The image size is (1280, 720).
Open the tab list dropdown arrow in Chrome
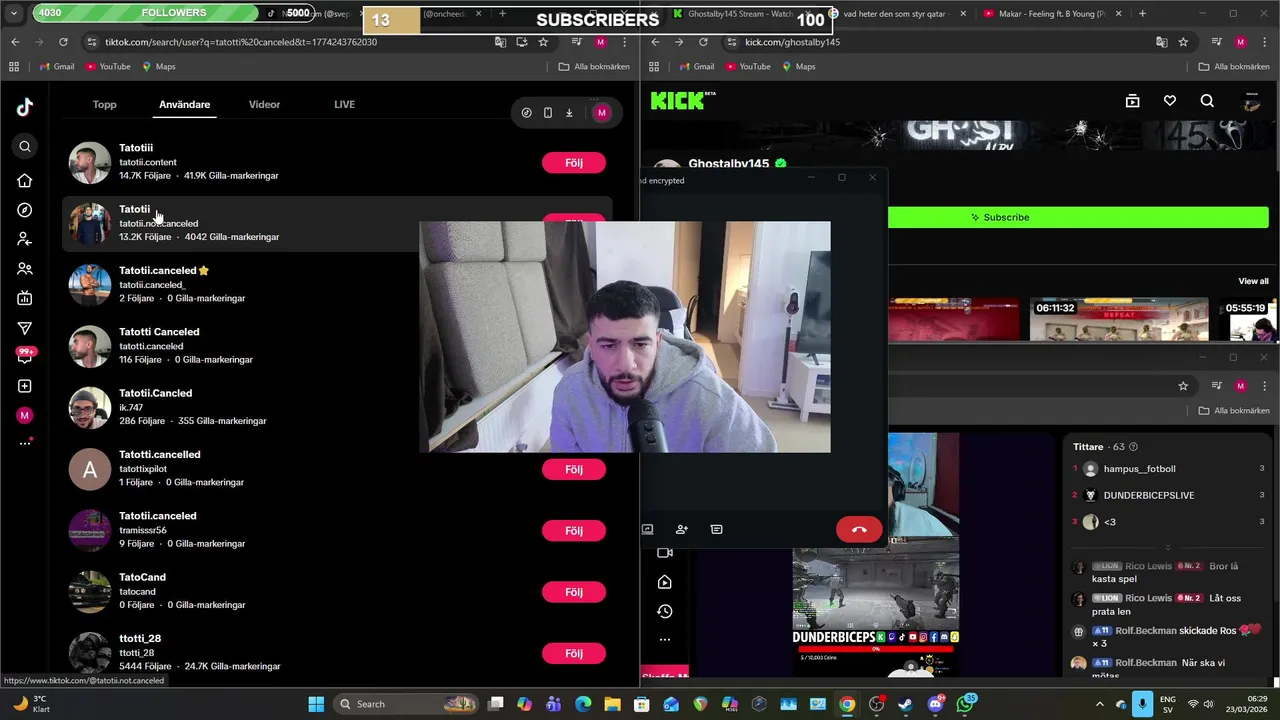[x=14, y=13]
